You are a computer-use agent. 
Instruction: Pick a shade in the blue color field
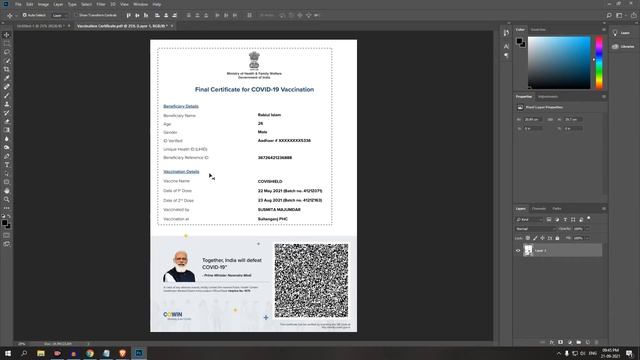[559, 62]
